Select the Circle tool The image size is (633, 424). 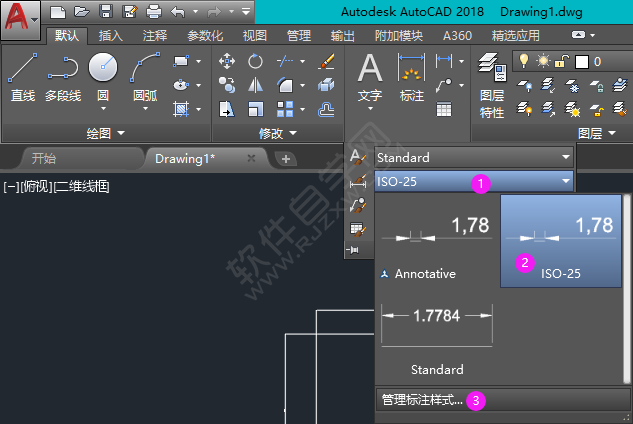coord(103,77)
